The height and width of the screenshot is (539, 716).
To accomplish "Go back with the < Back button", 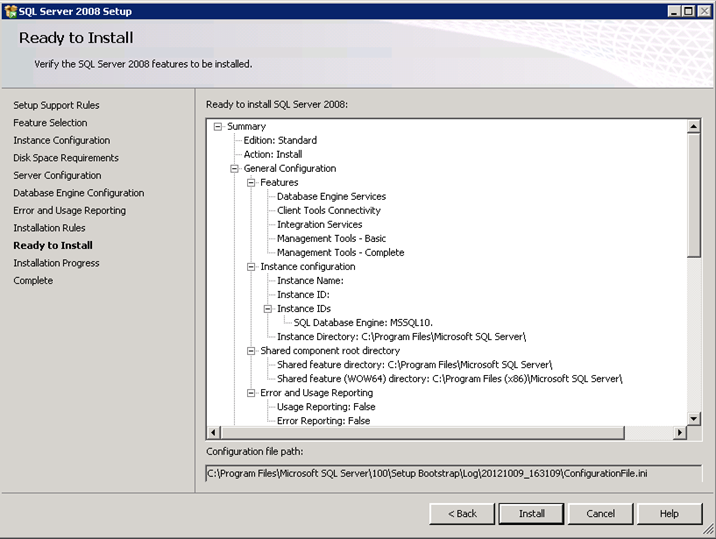I will pos(462,514).
